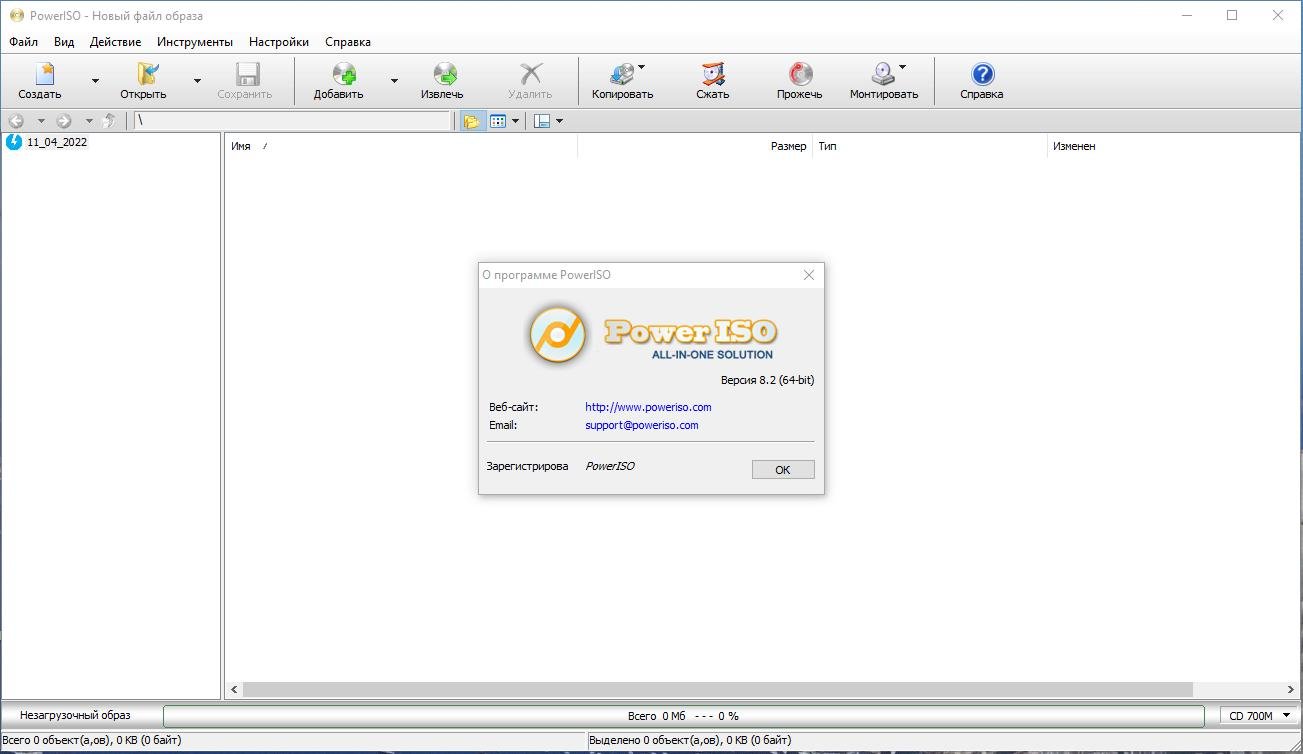Click the Сжать (Compress) icon
The image size is (1303, 754).
712,74
